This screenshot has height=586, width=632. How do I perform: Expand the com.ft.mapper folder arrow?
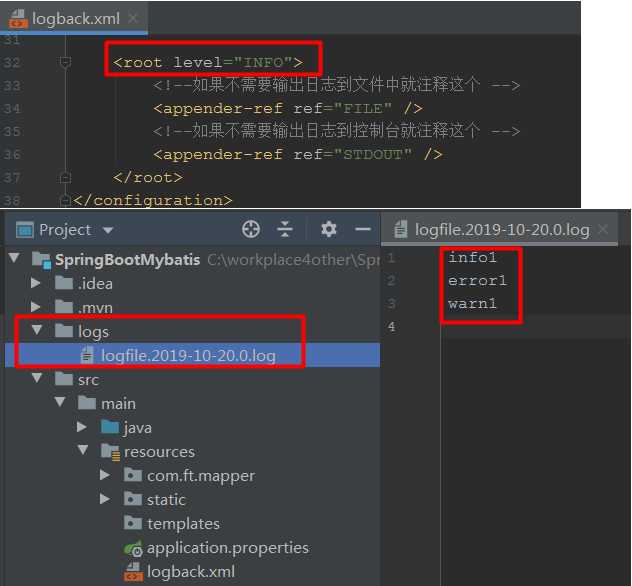(105, 475)
